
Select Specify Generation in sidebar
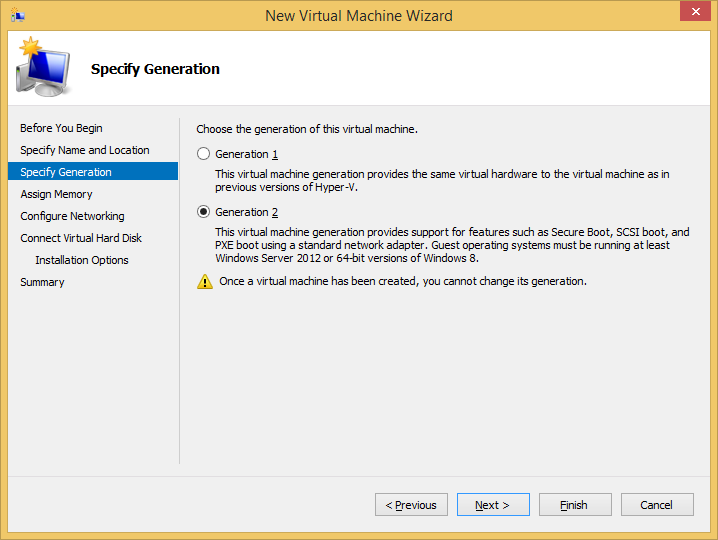coord(66,172)
